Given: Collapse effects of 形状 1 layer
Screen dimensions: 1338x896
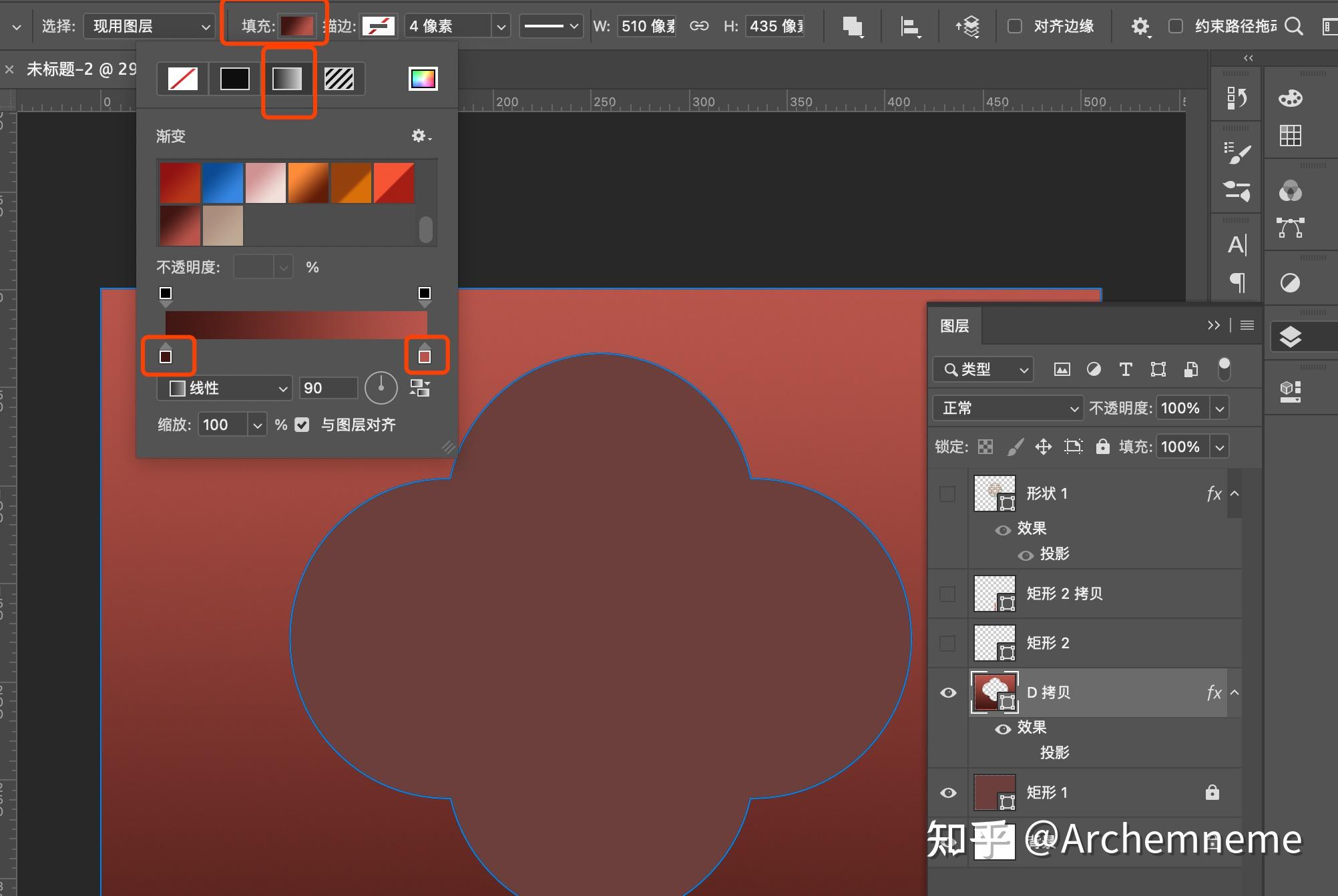Looking at the screenshot, I should (1235, 493).
